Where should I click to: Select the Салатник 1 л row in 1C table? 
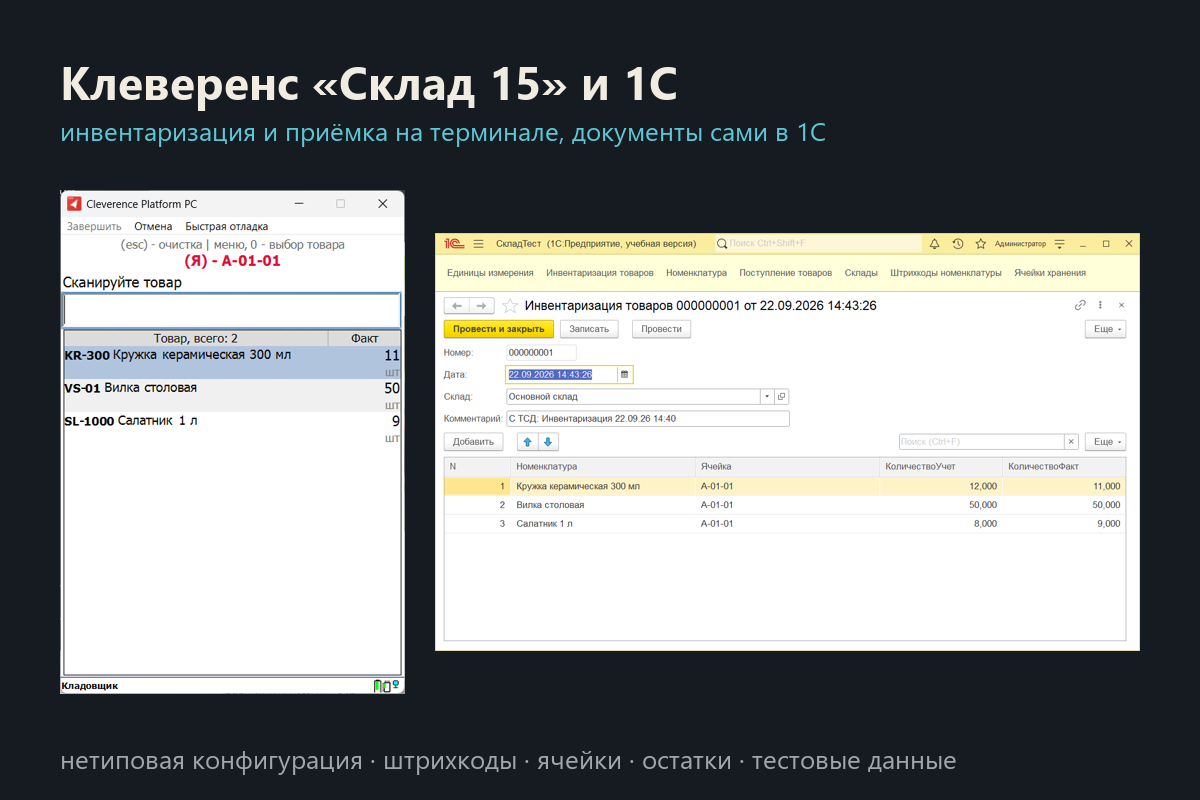[785, 523]
